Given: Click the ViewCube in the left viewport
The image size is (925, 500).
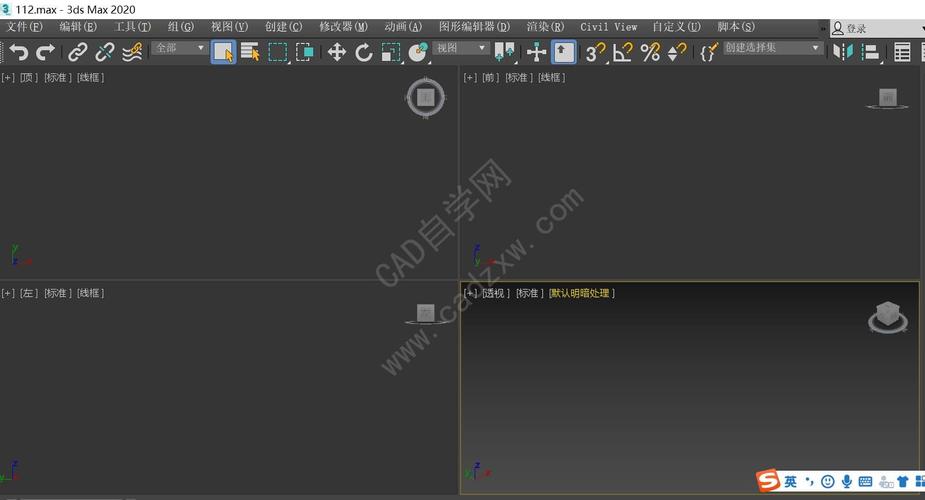Looking at the screenshot, I should tap(425, 314).
